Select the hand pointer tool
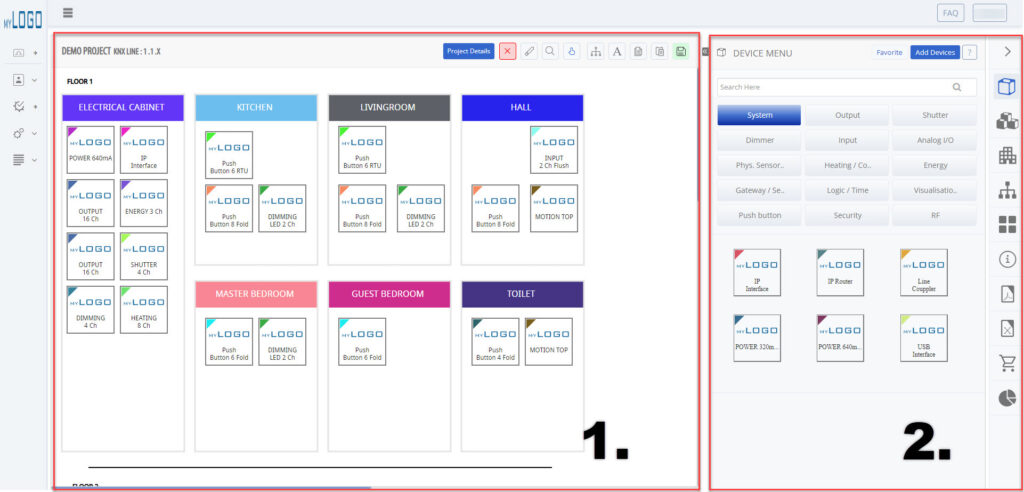Screen dimensions: 1024x492 pos(571,52)
